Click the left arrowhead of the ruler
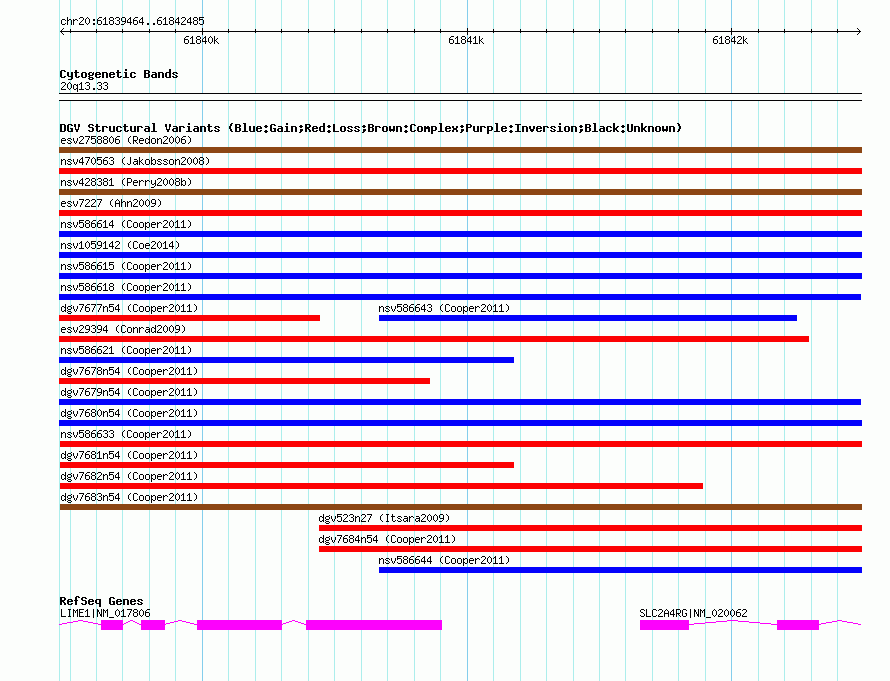890x681 pixels. 62,32
